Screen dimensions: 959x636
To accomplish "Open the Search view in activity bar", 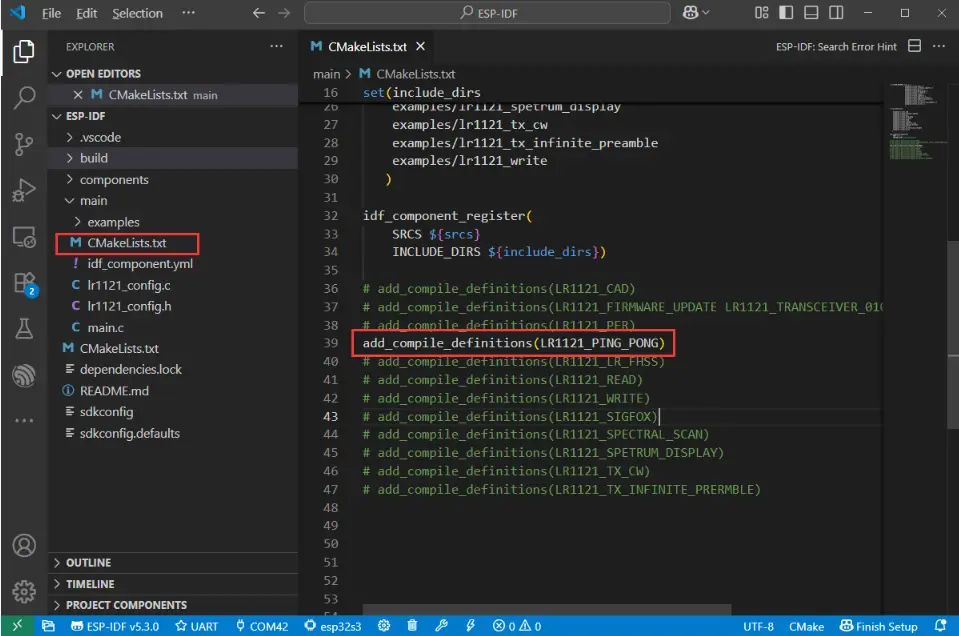I will click(x=24, y=98).
